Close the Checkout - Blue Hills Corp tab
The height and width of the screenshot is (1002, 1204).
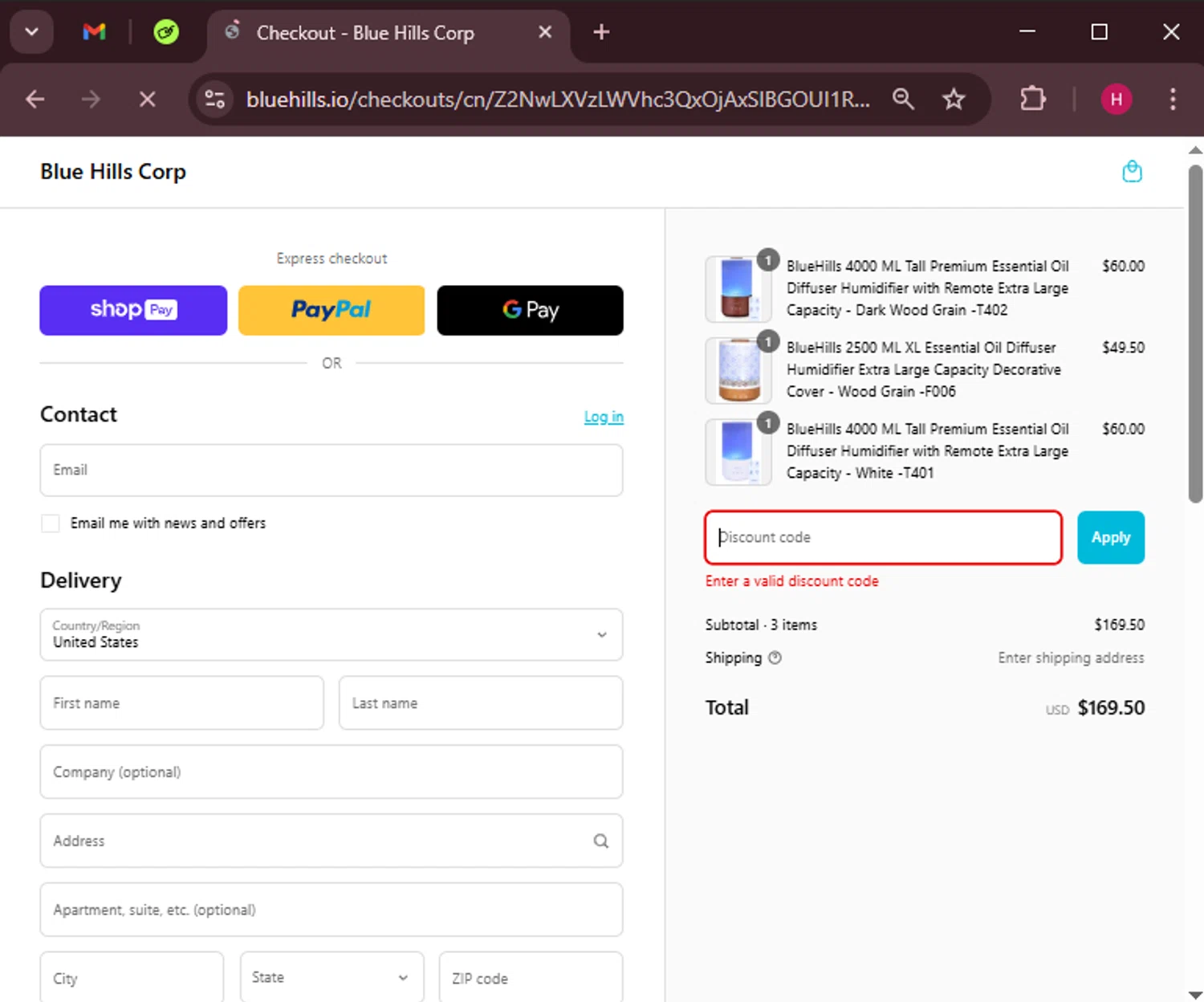545,32
